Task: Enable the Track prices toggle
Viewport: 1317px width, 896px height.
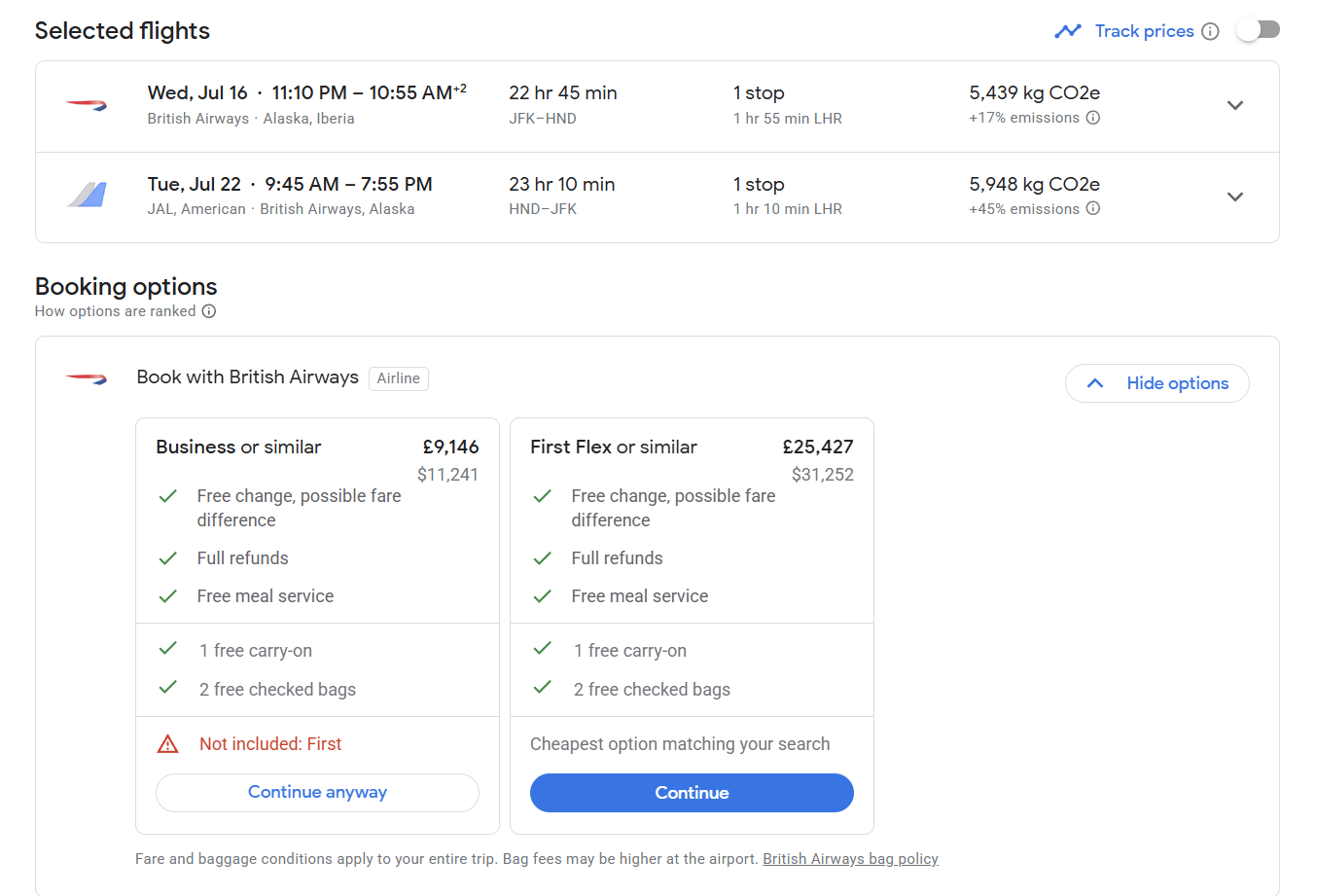Action: point(1258,30)
